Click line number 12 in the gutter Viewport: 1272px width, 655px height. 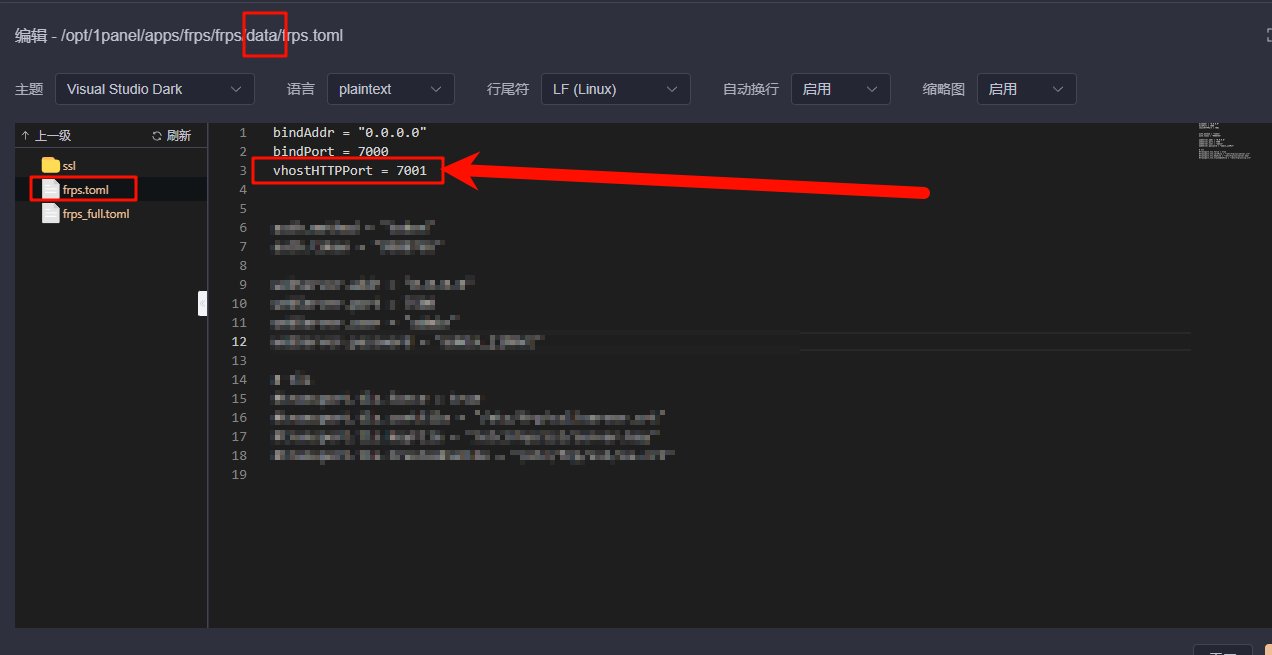[x=239, y=342]
